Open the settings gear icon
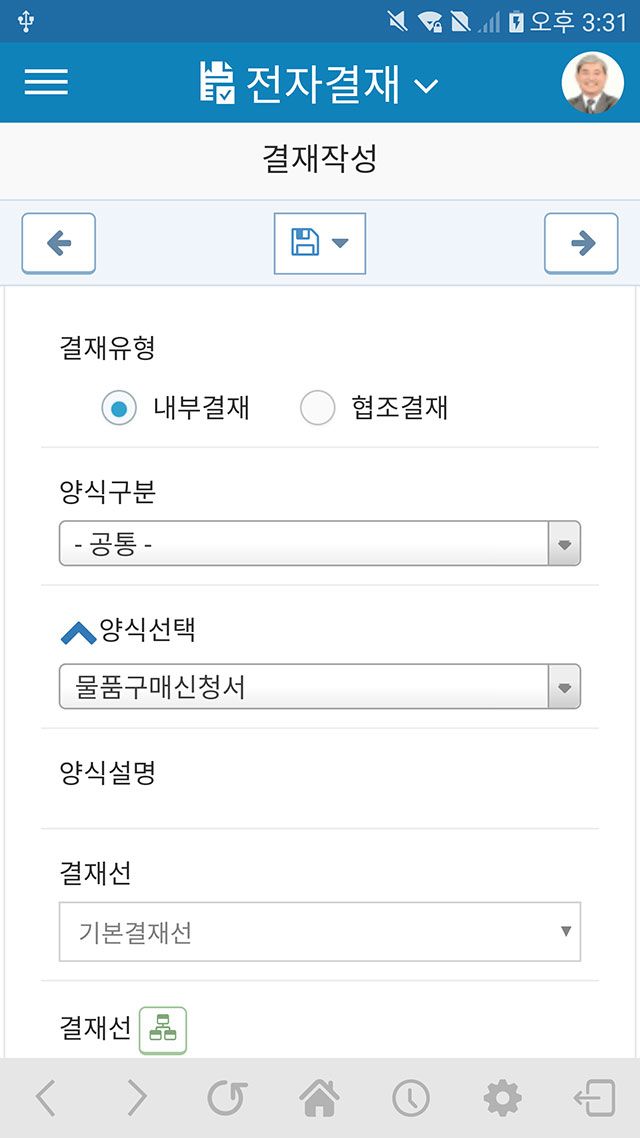The width and height of the screenshot is (640, 1138). coord(502,1098)
